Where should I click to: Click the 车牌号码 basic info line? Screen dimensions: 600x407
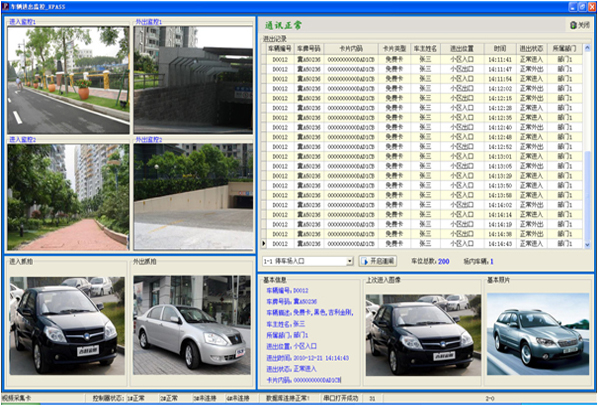click(x=292, y=302)
